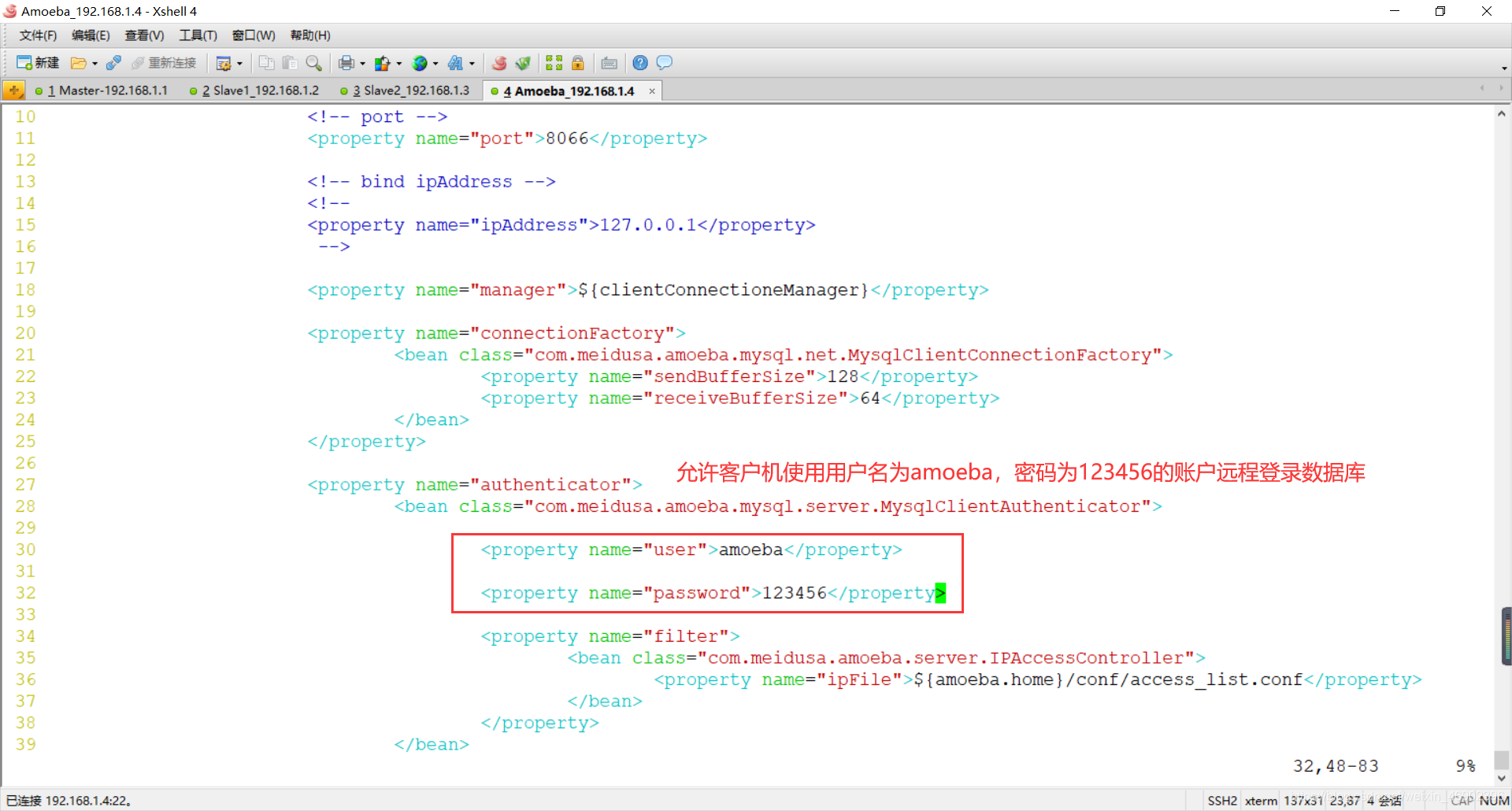Open help via the blue question icon
The width and height of the screenshot is (1512, 811).
[x=640, y=63]
